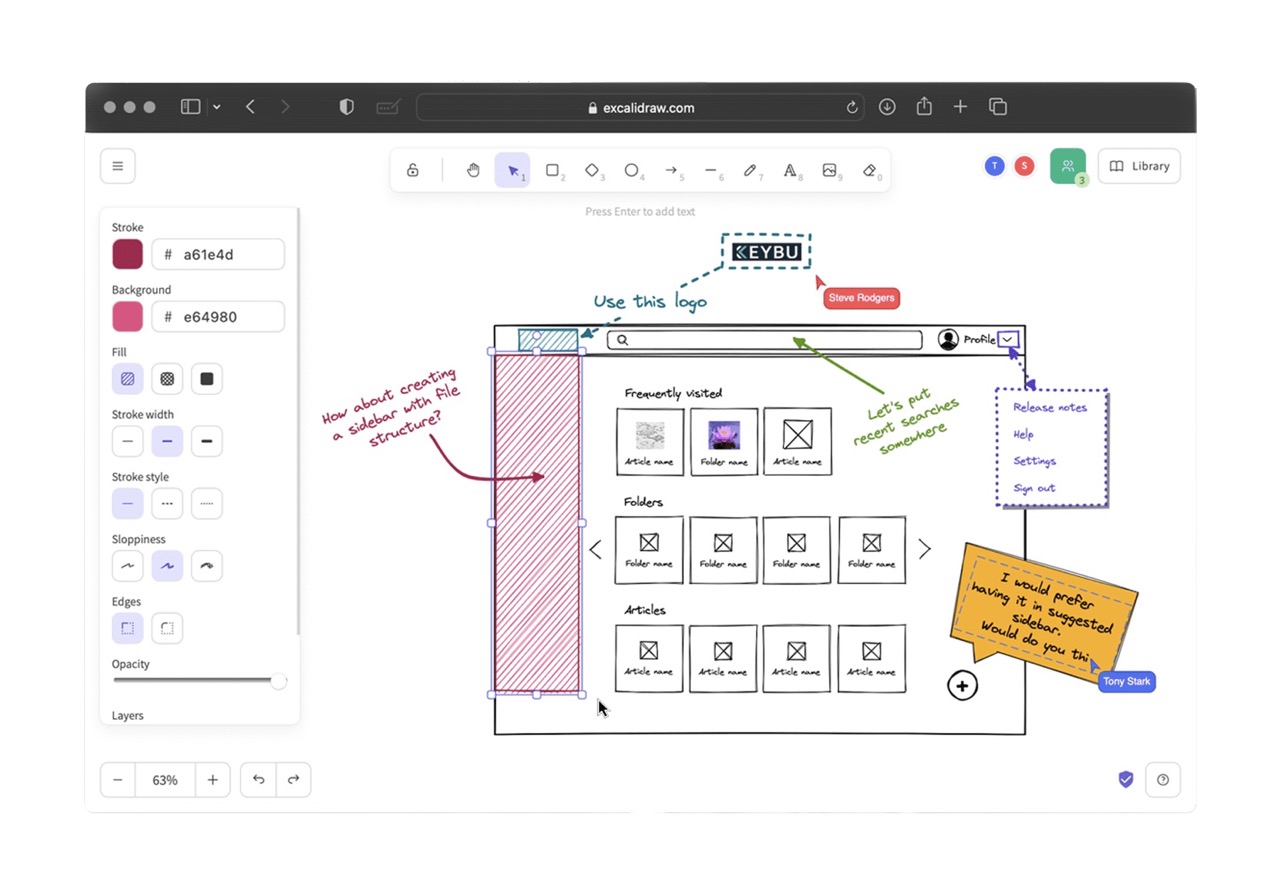The height and width of the screenshot is (895, 1280).
Task: Click the 'Release notes' menu text
Action: click(x=1049, y=407)
